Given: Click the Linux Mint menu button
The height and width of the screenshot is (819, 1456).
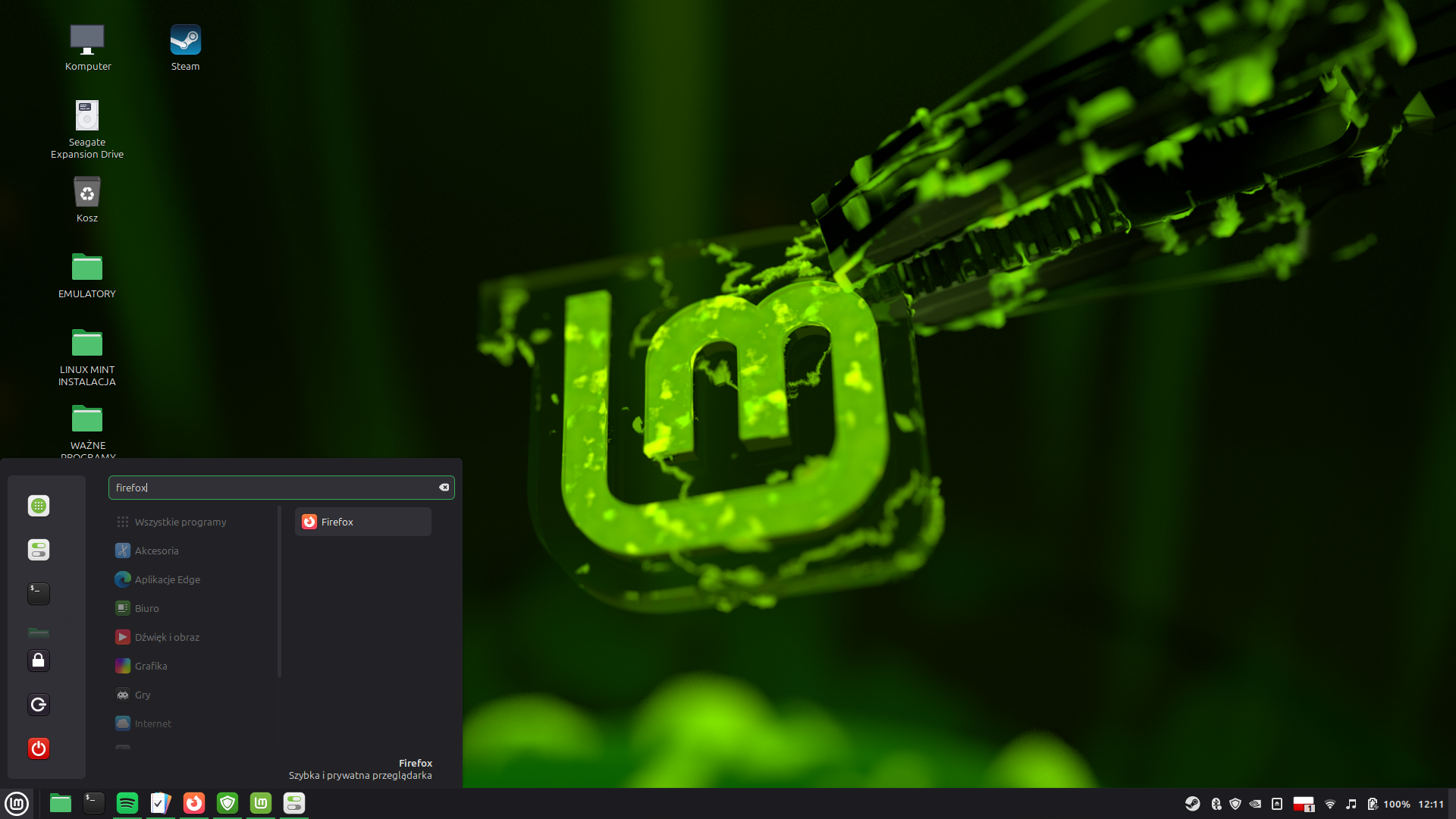Looking at the screenshot, I should pos(17,803).
